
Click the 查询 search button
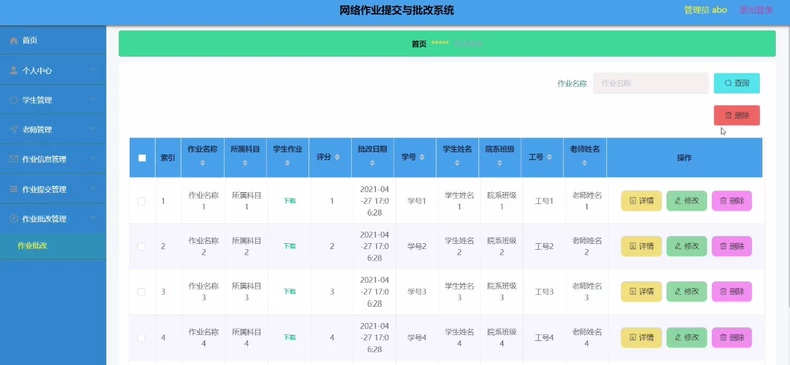click(x=737, y=83)
